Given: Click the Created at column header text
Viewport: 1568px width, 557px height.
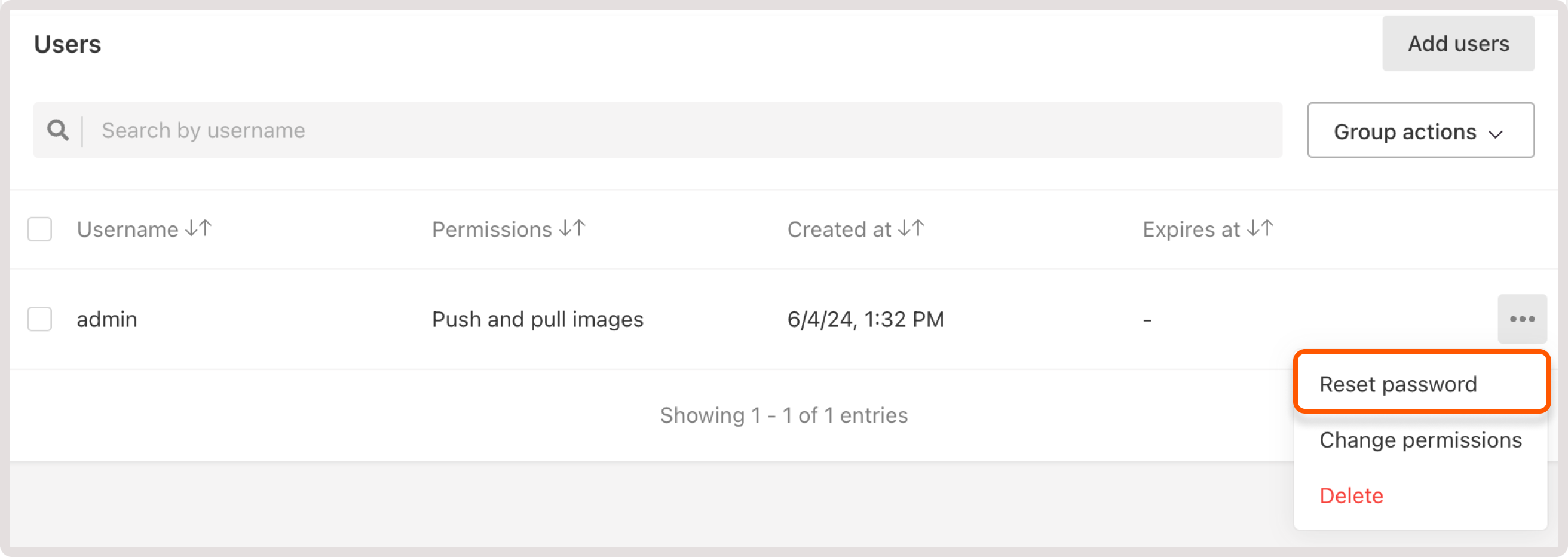Looking at the screenshot, I should click(839, 229).
